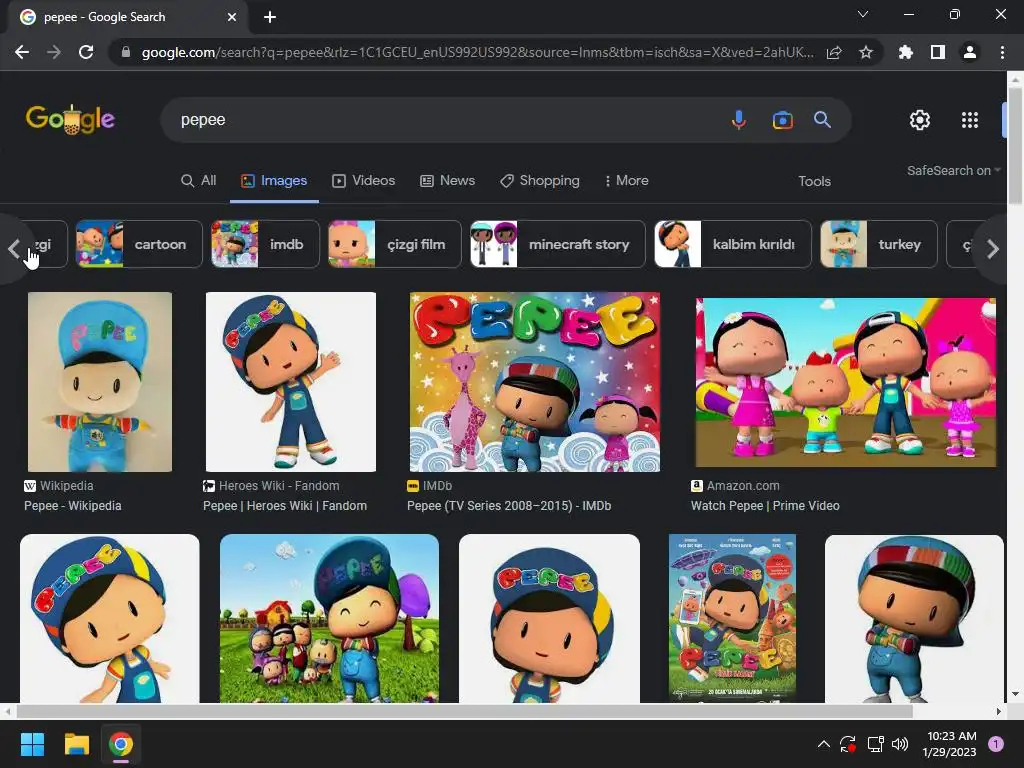Go back to previous page
Image resolution: width=1024 pixels, height=768 pixels.
click(x=22, y=52)
